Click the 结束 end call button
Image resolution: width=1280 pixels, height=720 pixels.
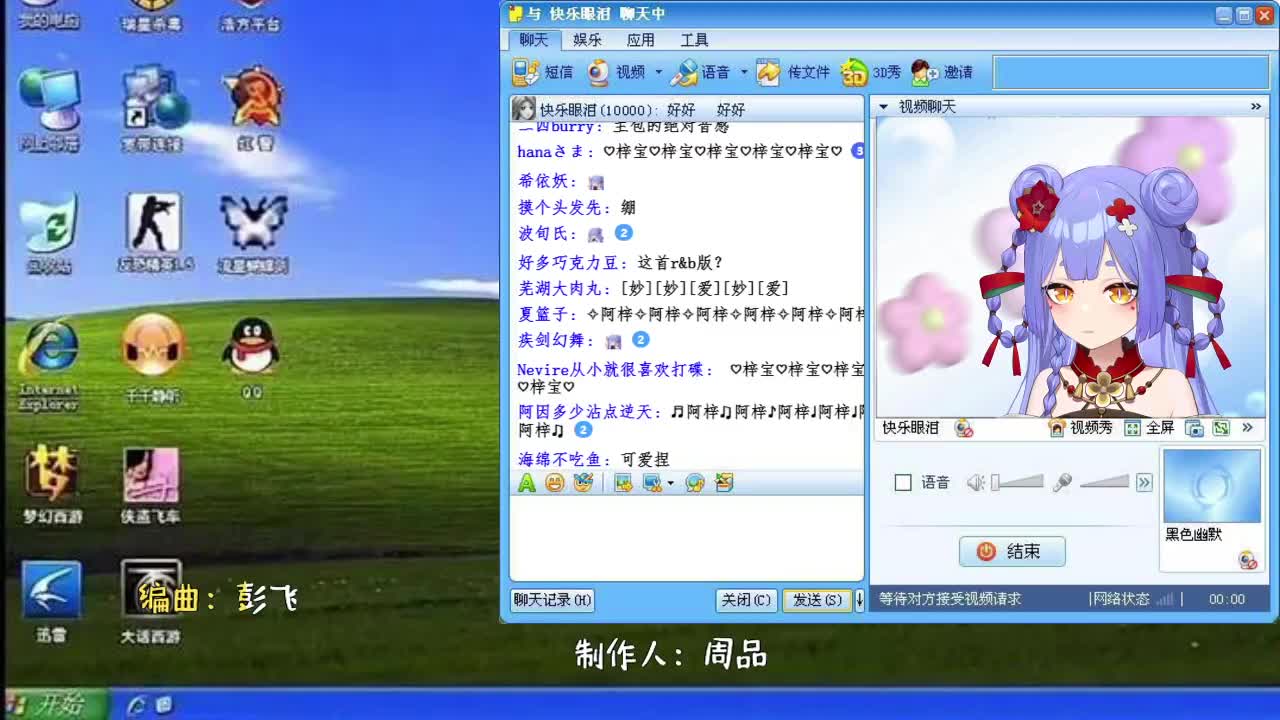pos(1012,551)
